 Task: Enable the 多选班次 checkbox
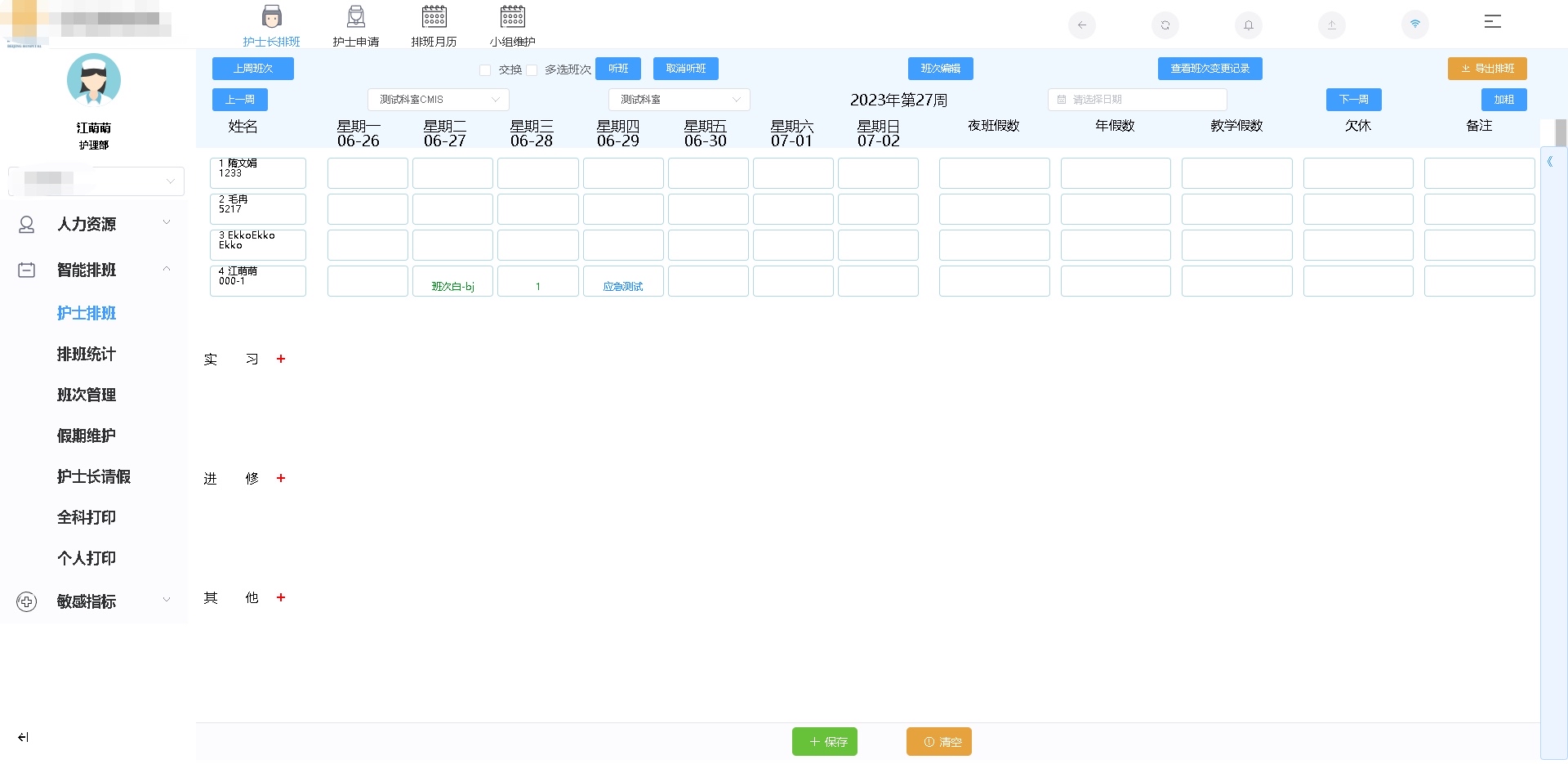click(x=532, y=70)
